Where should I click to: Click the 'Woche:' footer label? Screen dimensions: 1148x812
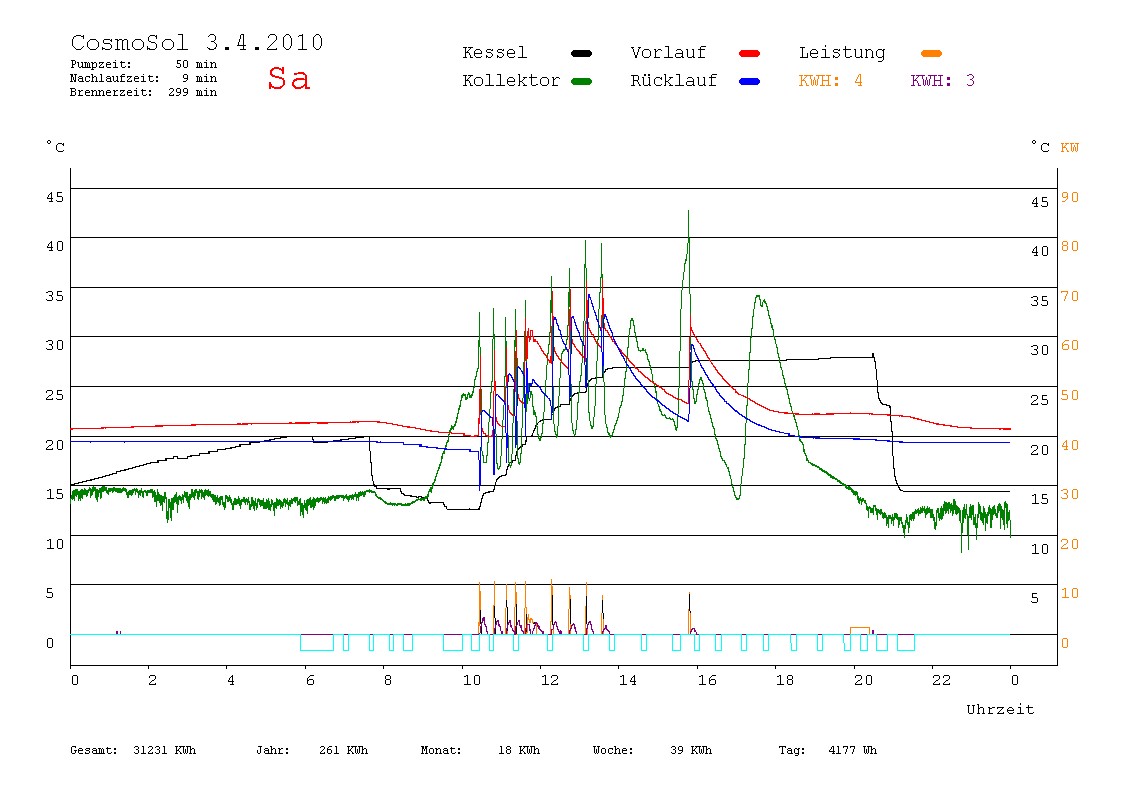[613, 750]
